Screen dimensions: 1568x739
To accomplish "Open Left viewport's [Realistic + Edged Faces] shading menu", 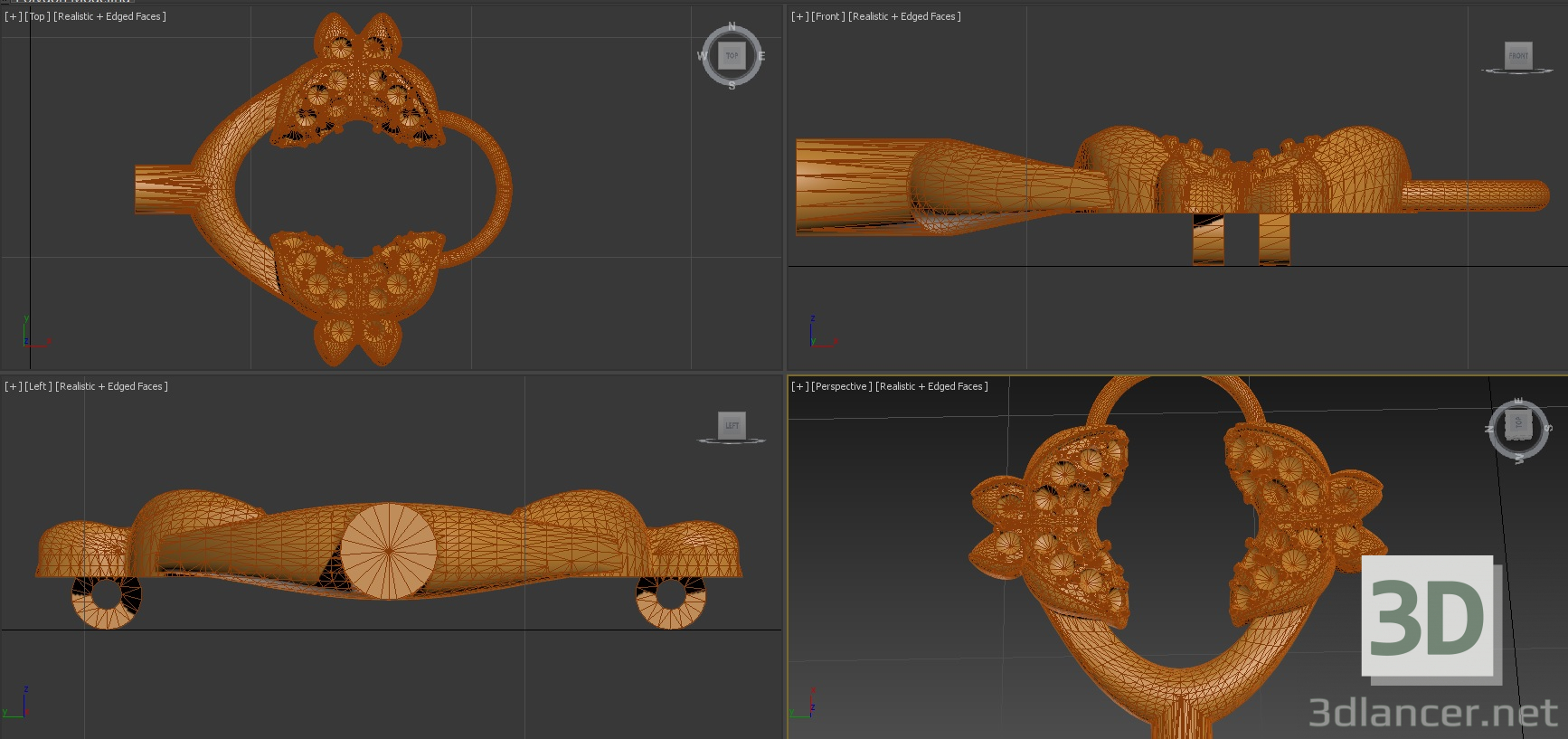I will (x=111, y=386).
